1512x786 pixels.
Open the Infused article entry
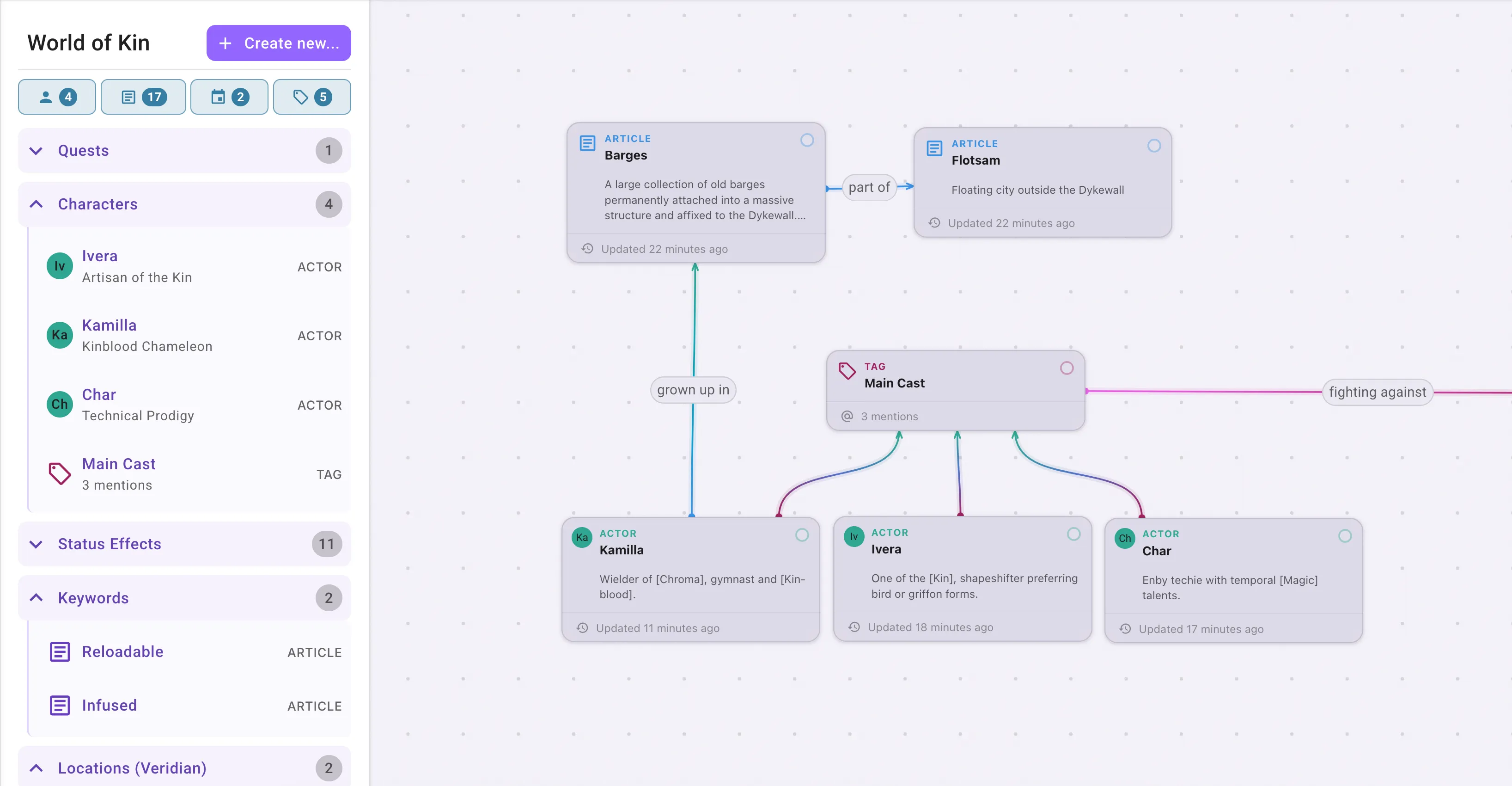click(189, 705)
